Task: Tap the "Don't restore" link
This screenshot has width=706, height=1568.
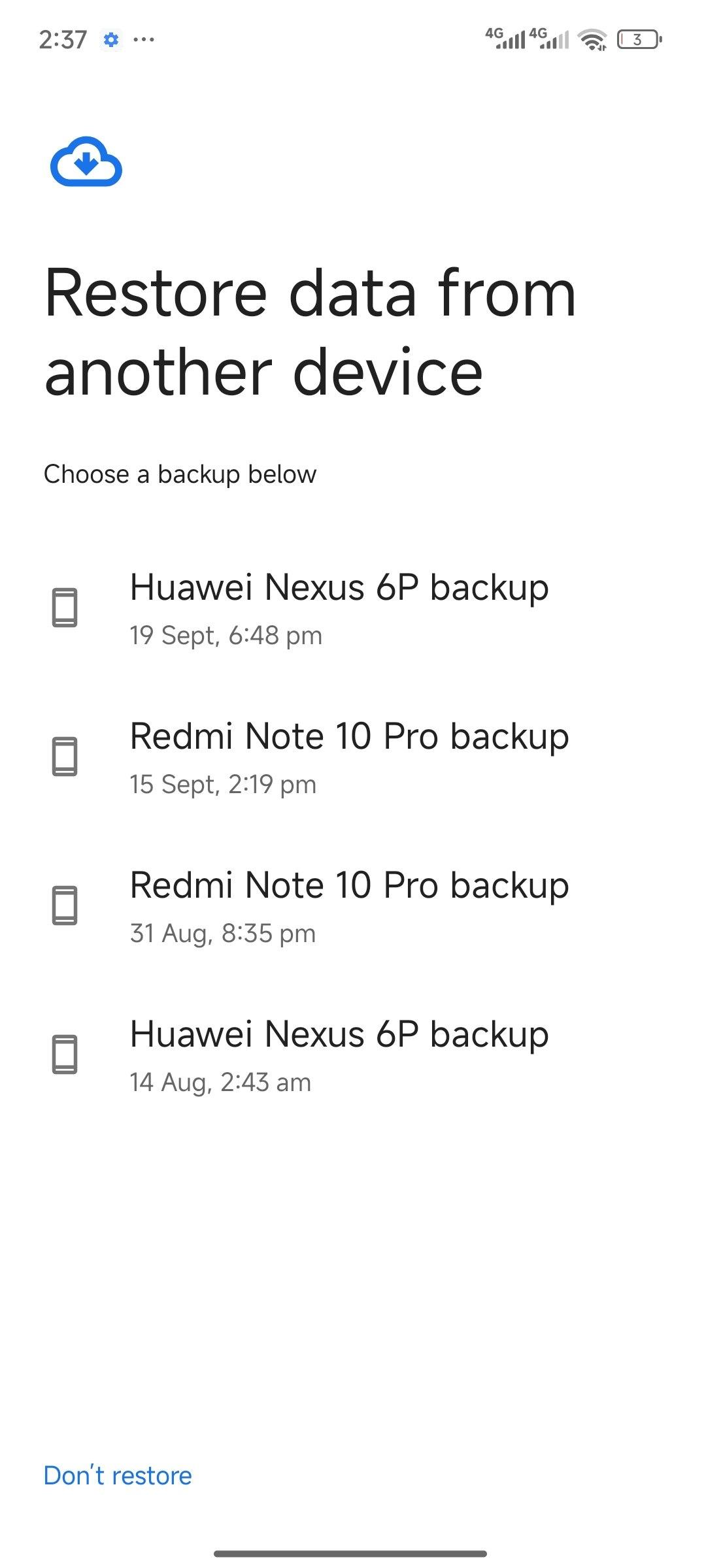Action: point(118,1476)
